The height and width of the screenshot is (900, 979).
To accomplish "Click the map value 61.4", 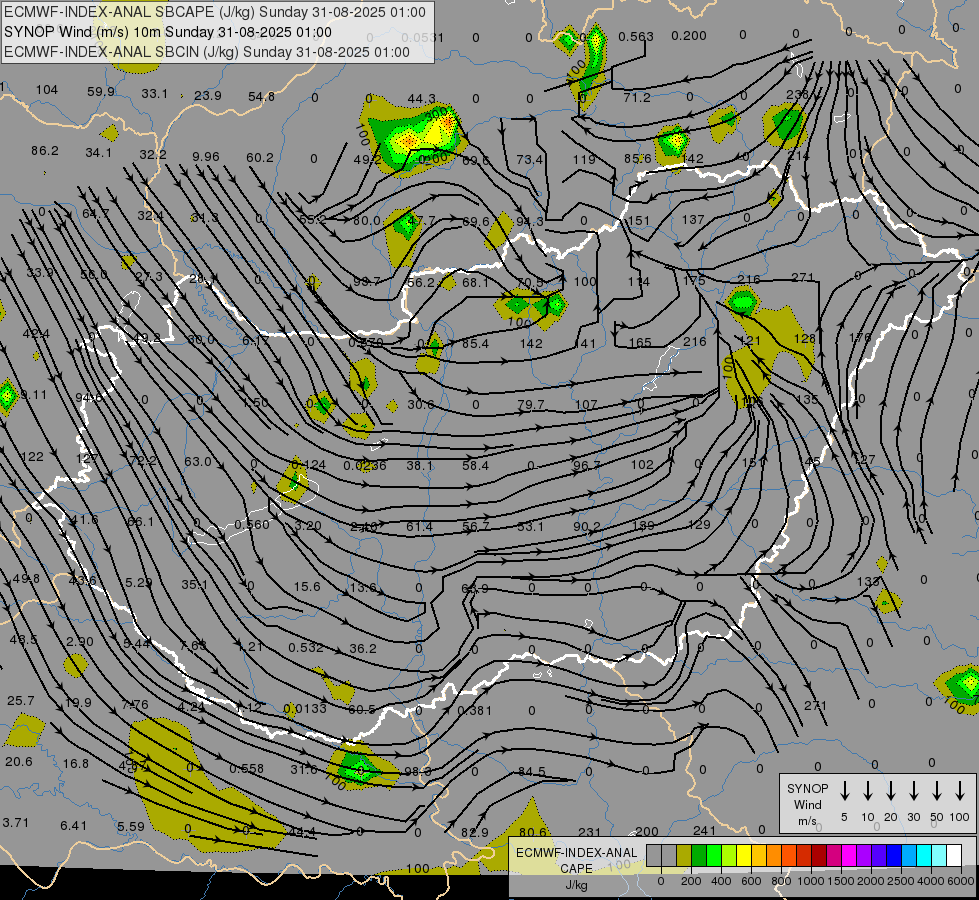I will click(420, 527).
